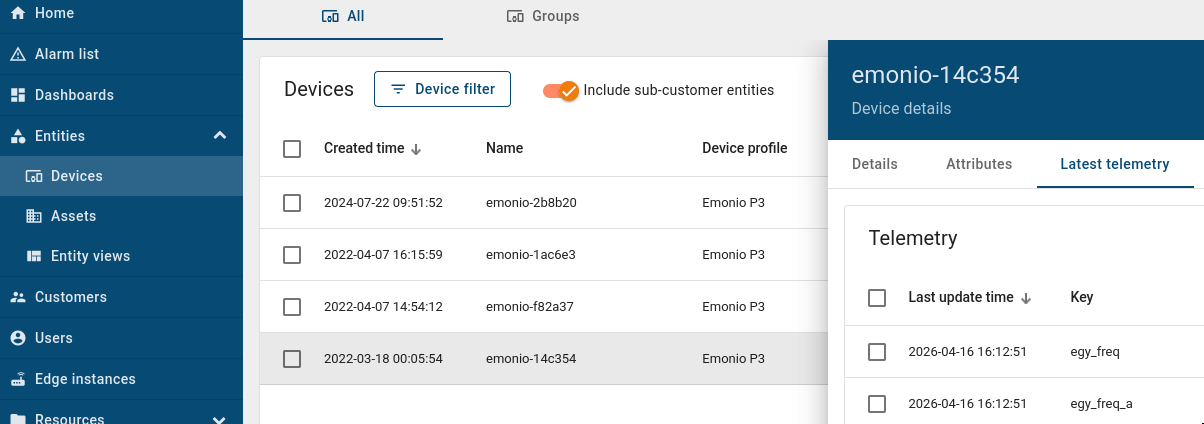Click the Home house icon

18,13
